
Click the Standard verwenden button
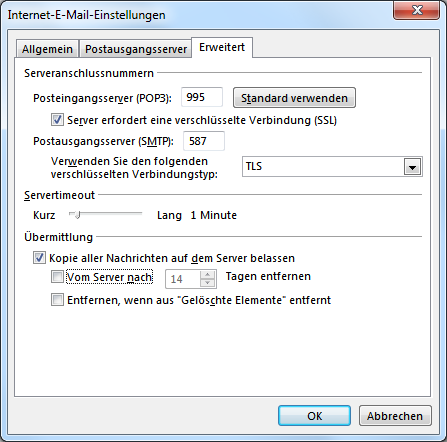click(294, 98)
